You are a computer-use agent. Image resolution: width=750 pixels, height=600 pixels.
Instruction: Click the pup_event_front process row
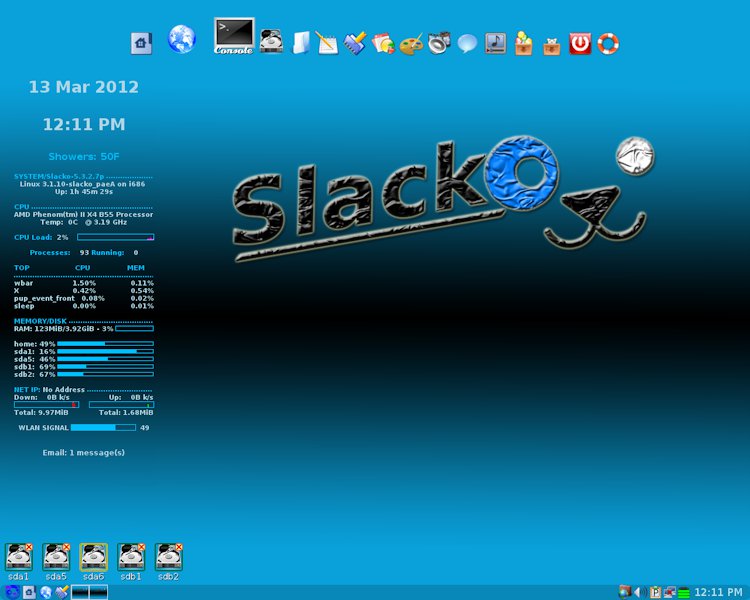point(84,299)
